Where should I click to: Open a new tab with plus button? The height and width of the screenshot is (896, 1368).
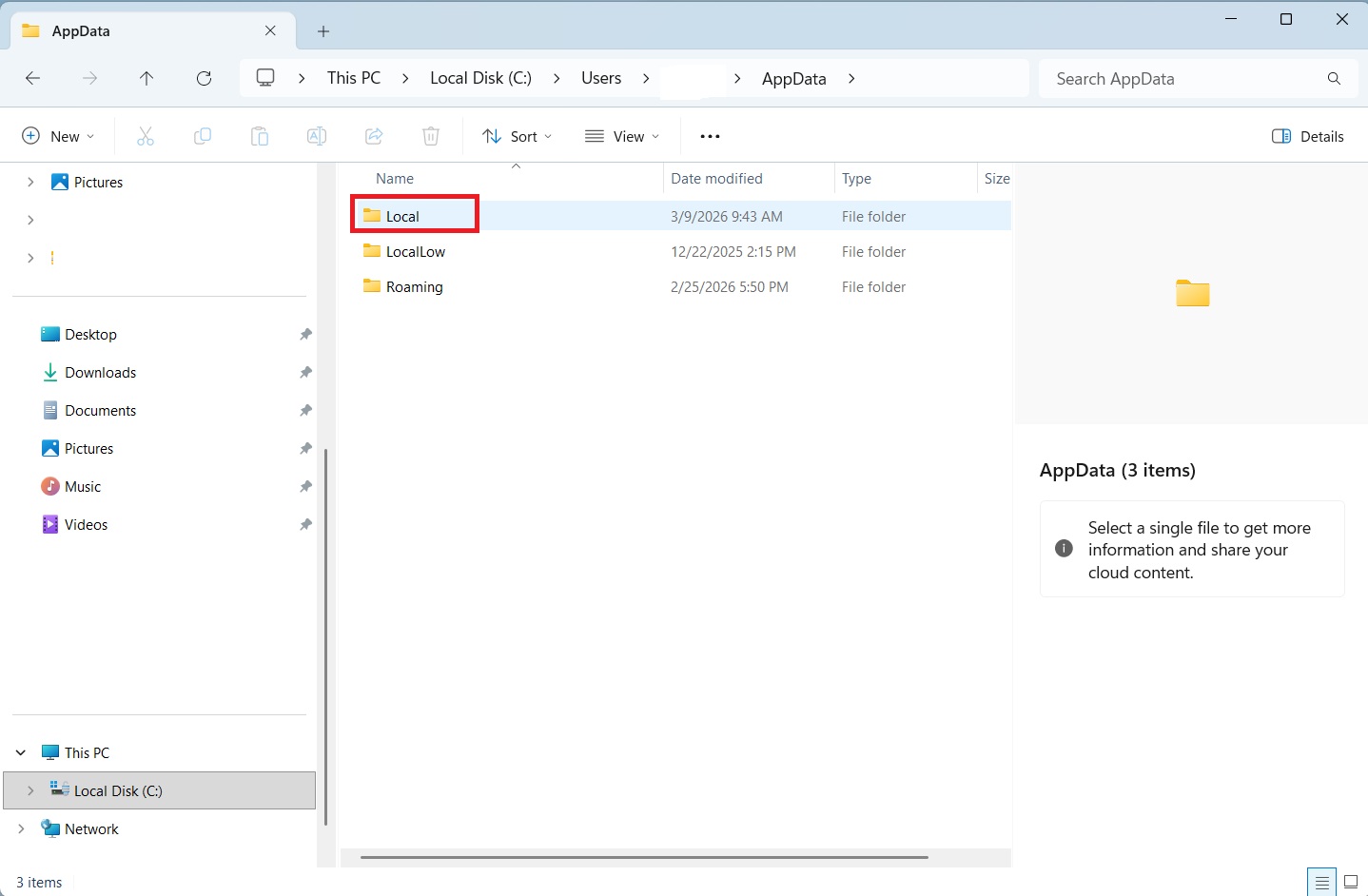coord(323,31)
